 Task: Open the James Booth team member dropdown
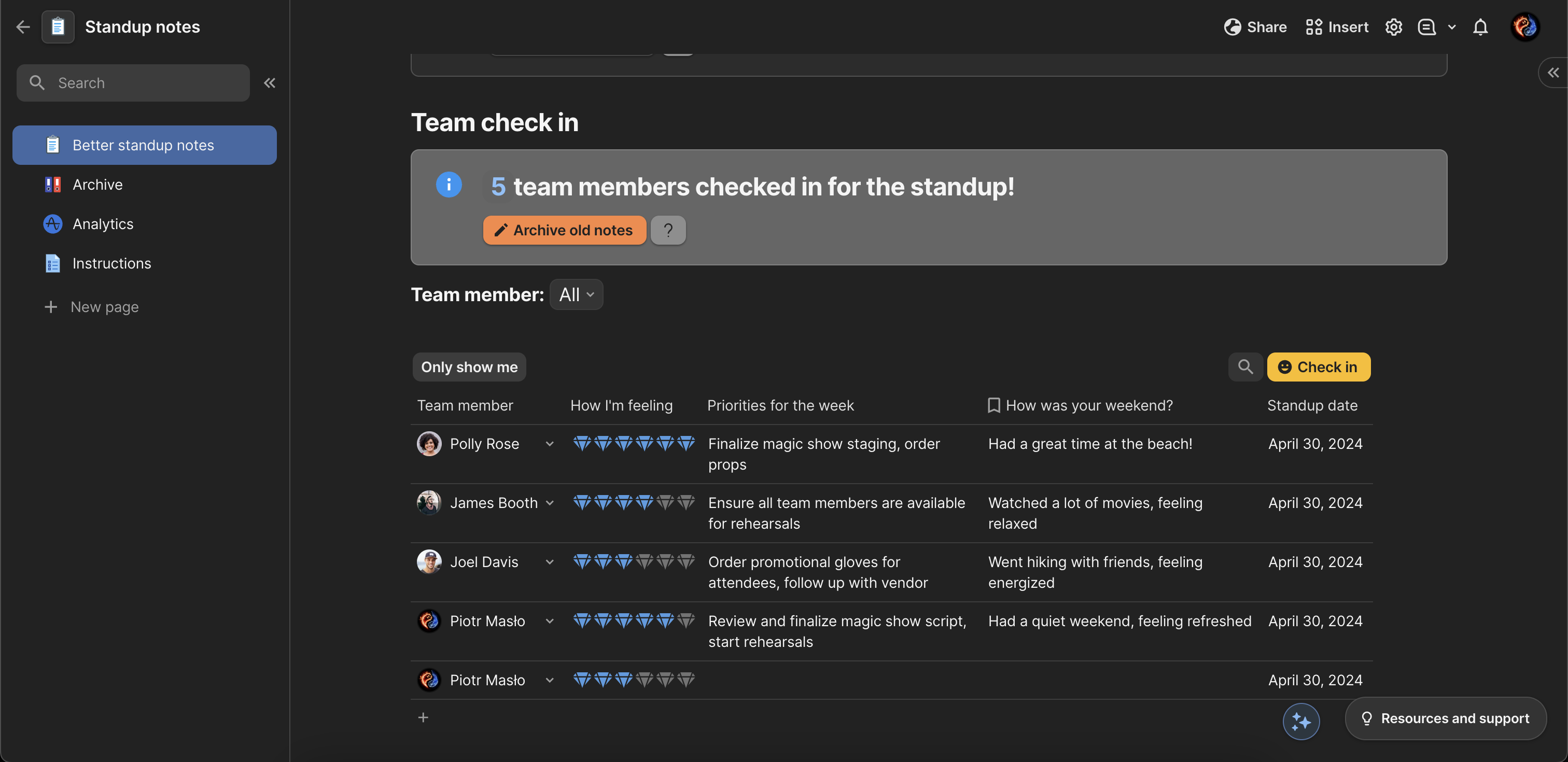pyautogui.click(x=550, y=503)
